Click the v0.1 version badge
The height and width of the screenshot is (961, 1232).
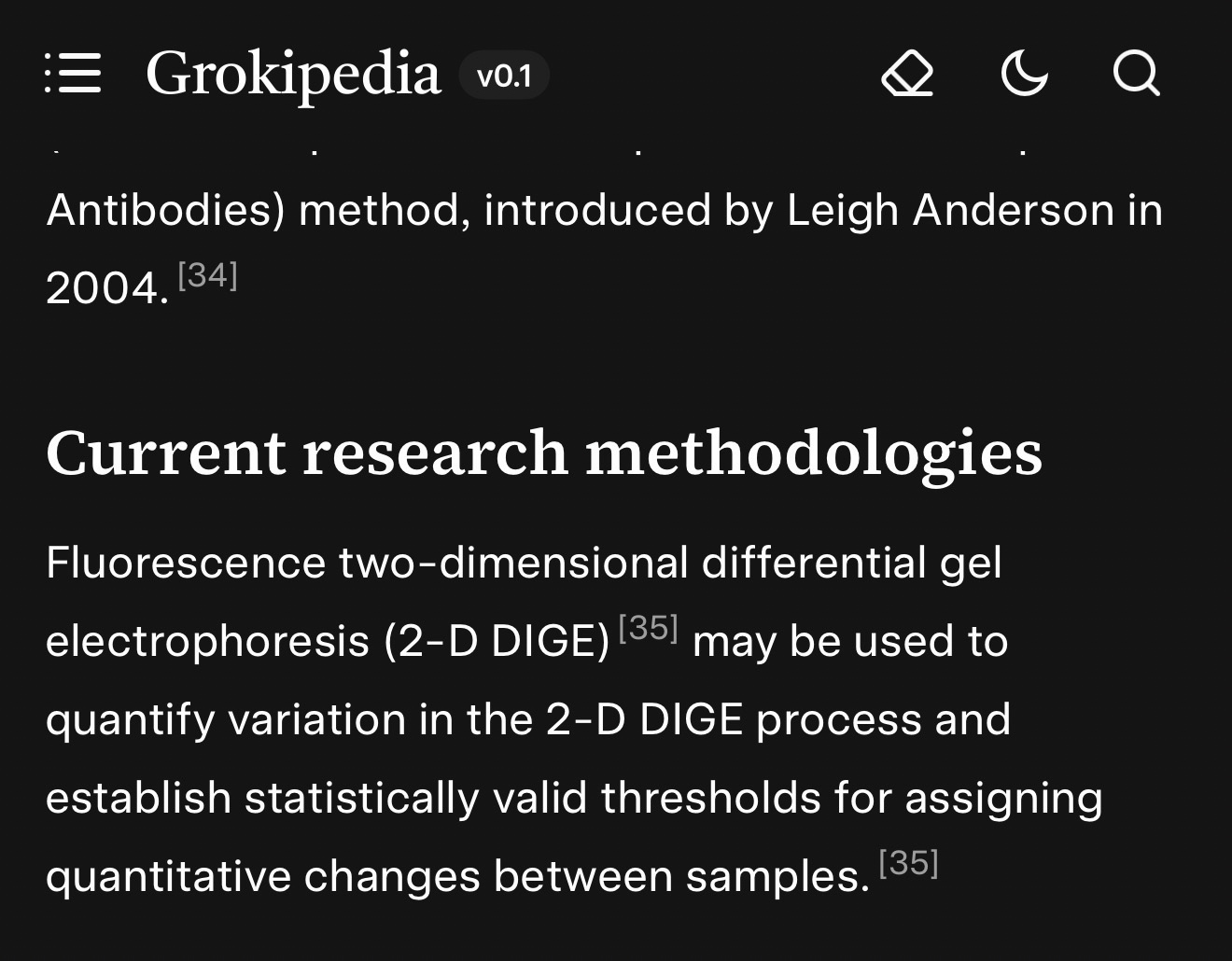[x=504, y=75]
